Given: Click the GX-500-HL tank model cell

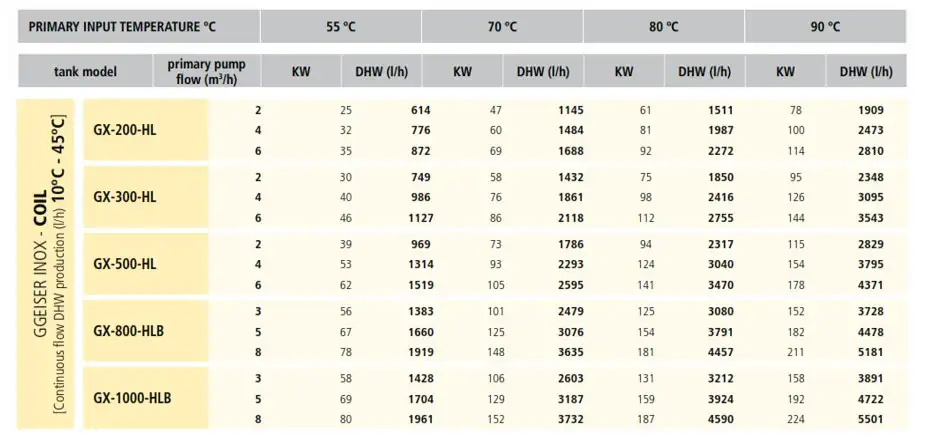Looking at the screenshot, I should tap(146, 264).
